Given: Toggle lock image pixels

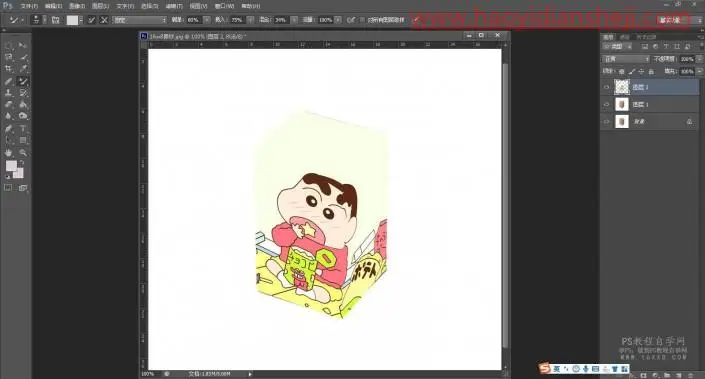Looking at the screenshot, I should click(x=632, y=71).
